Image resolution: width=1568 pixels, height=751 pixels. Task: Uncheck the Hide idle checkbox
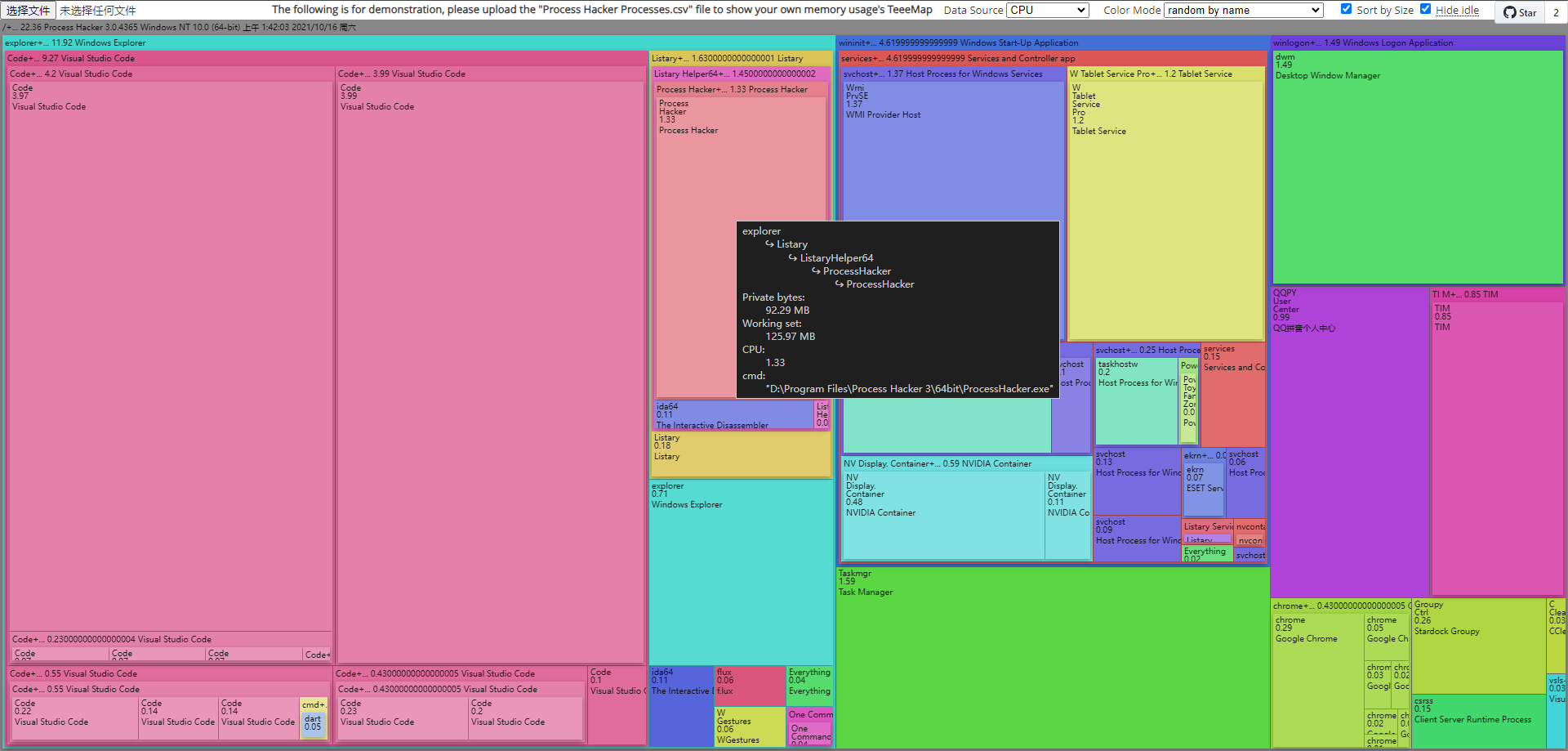pos(1425,9)
